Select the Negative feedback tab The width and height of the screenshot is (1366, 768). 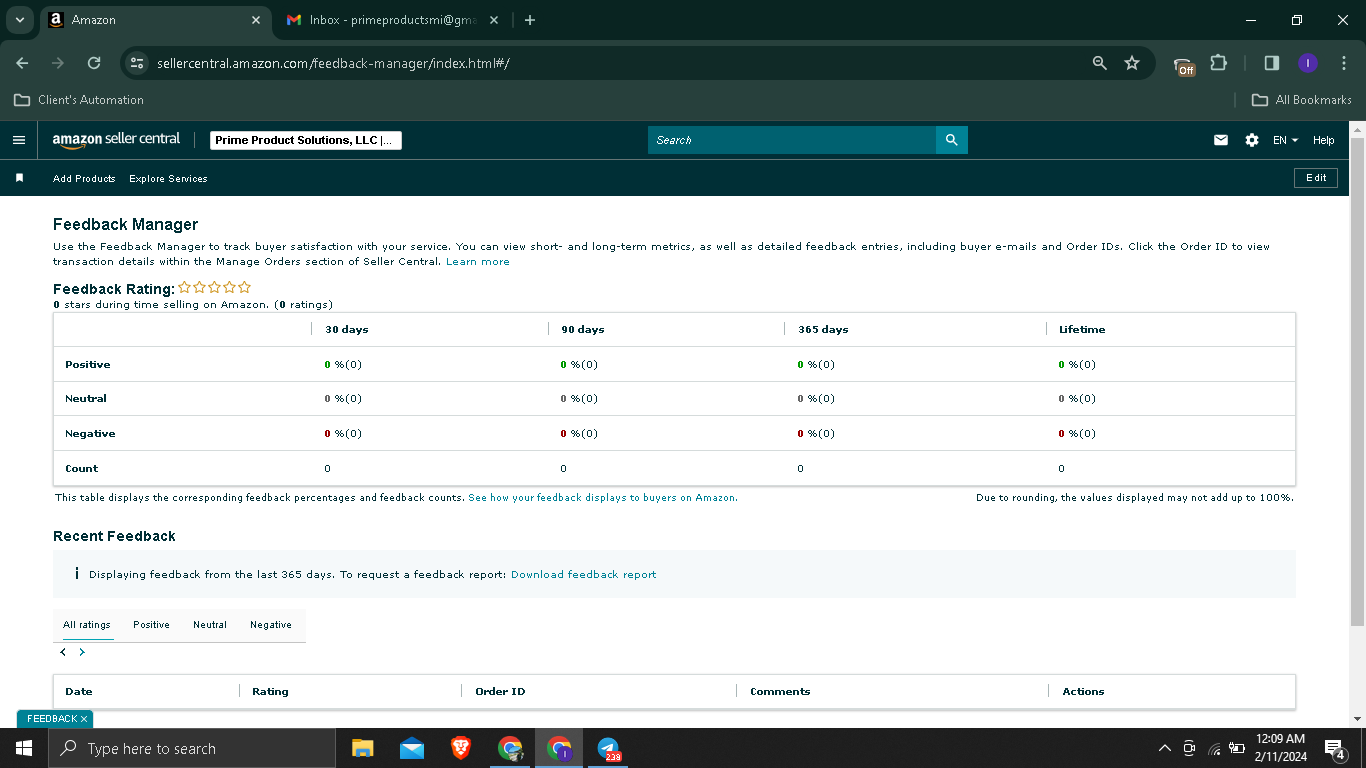tap(271, 625)
